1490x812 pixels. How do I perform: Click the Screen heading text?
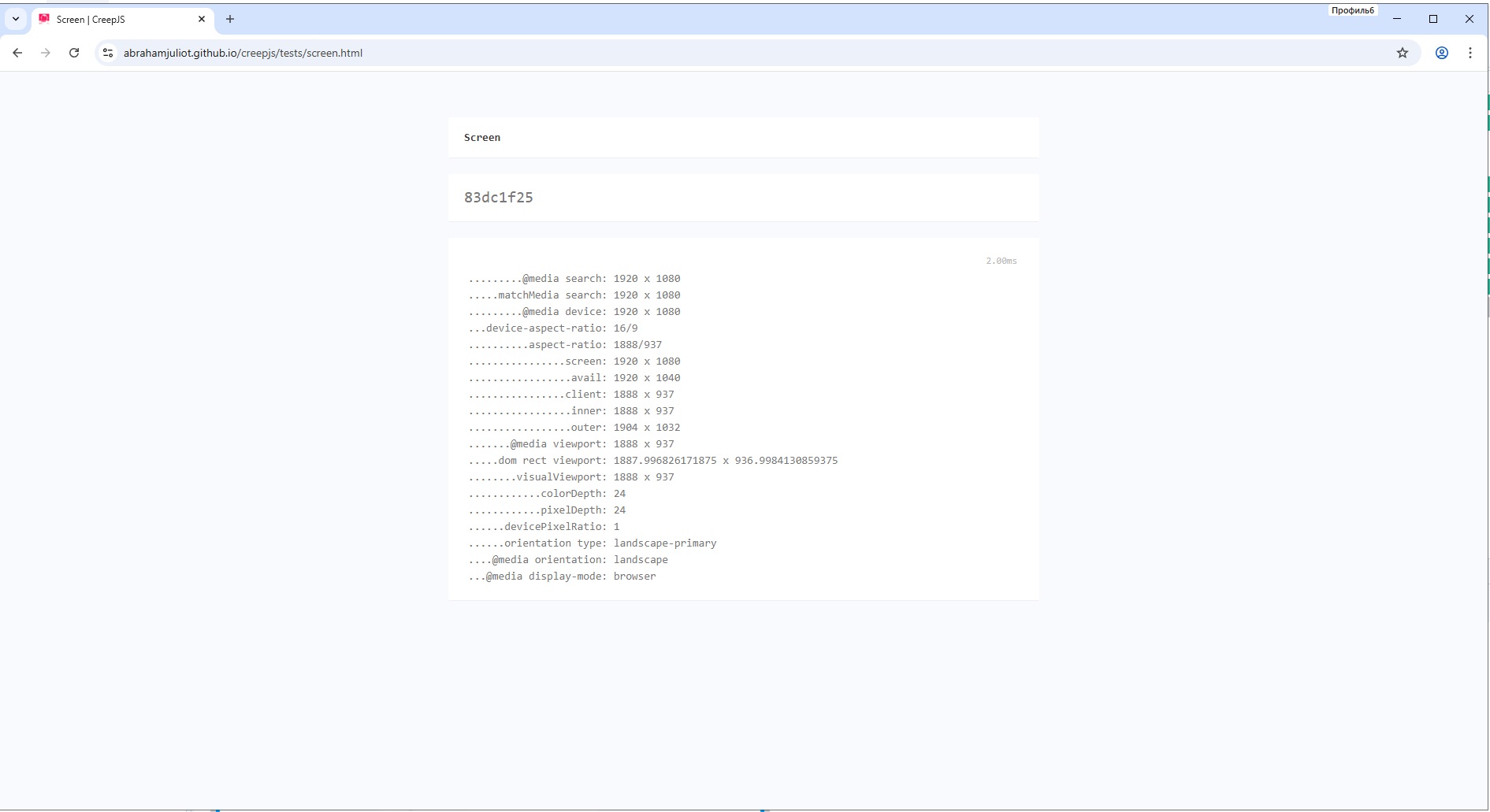tap(482, 137)
